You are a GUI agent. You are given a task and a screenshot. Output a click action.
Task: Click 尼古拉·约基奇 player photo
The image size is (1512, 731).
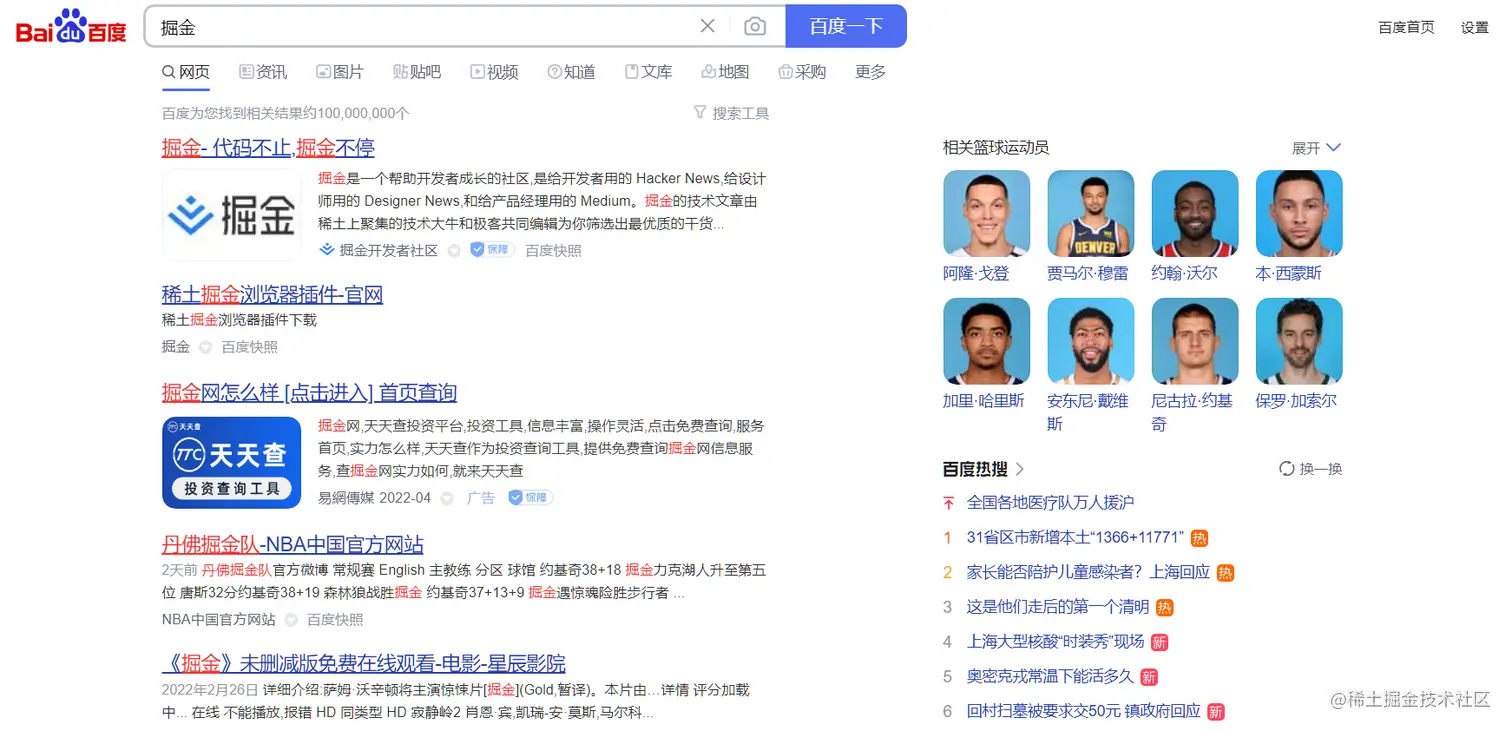[x=1195, y=341]
